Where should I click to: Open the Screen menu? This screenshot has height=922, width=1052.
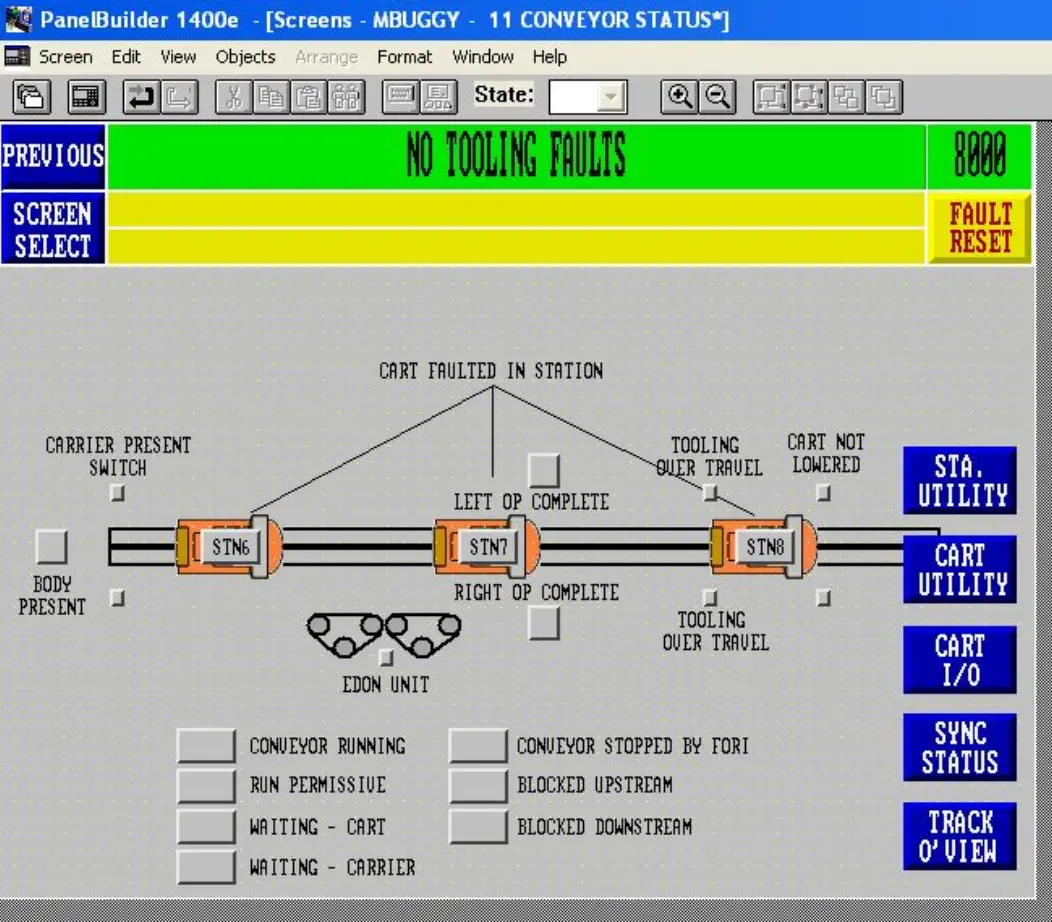[x=65, y=57]
